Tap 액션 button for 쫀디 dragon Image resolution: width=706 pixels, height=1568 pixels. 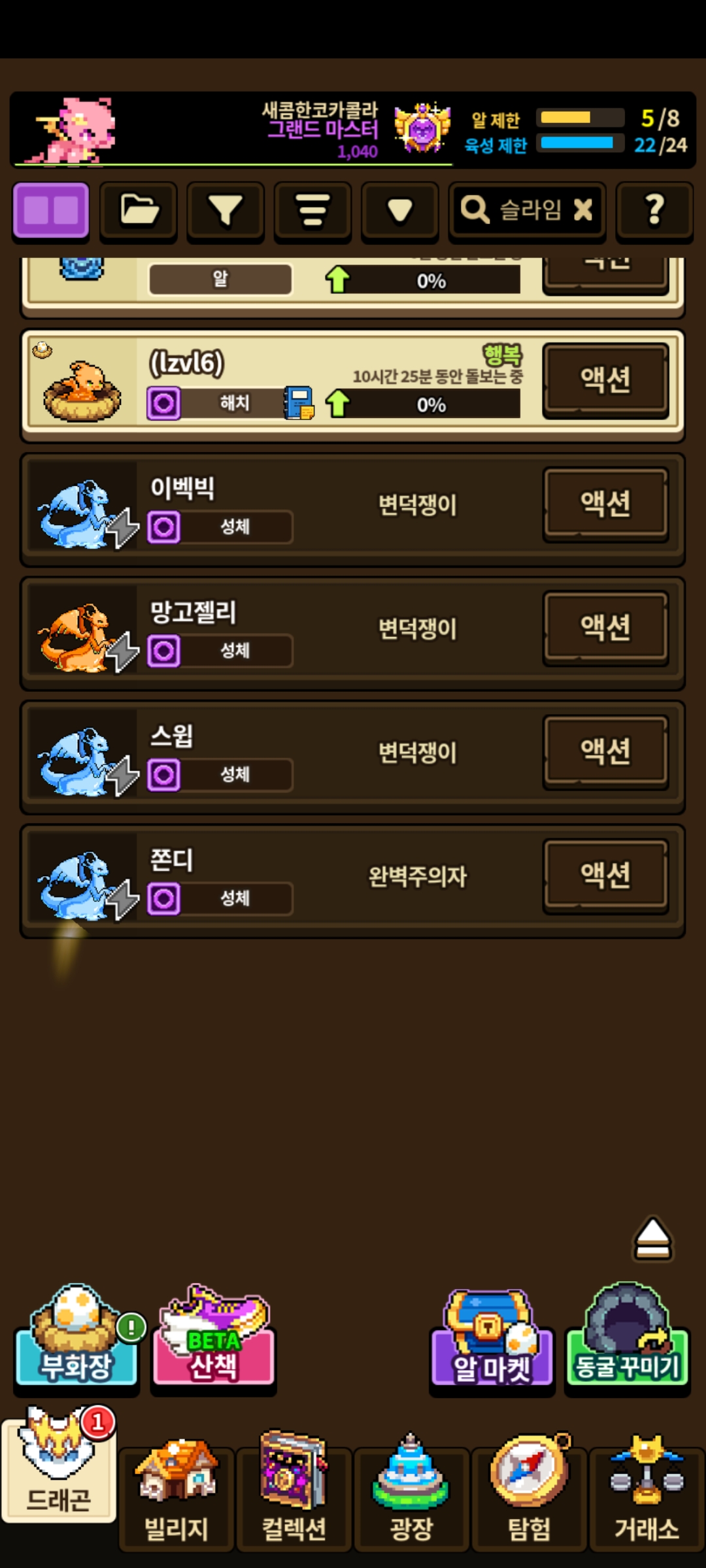pyautogui.click(x=606, y=875)
